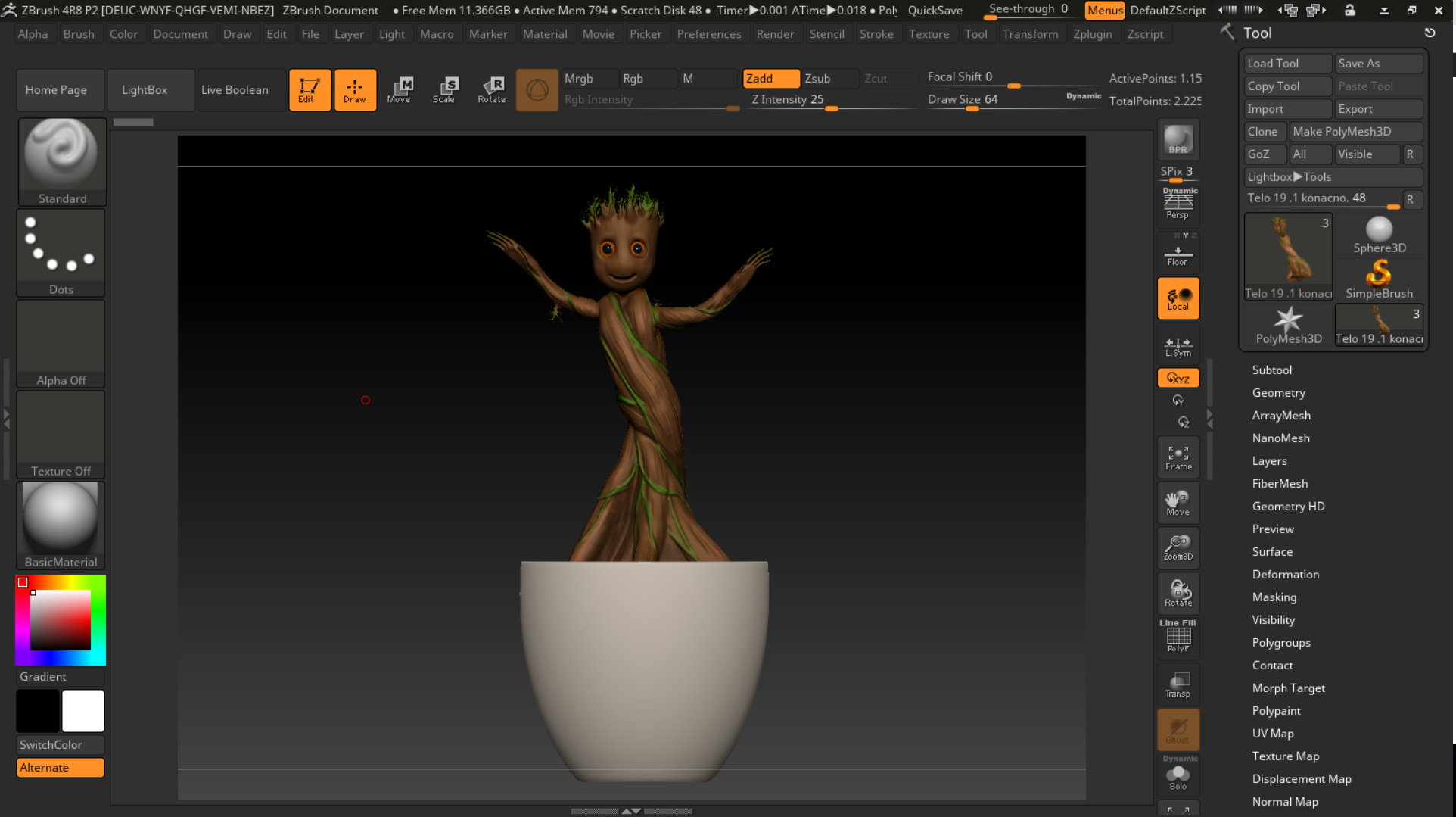Select the Draw mode button
Screen dimensions: 1456x817
click(355, 90)
